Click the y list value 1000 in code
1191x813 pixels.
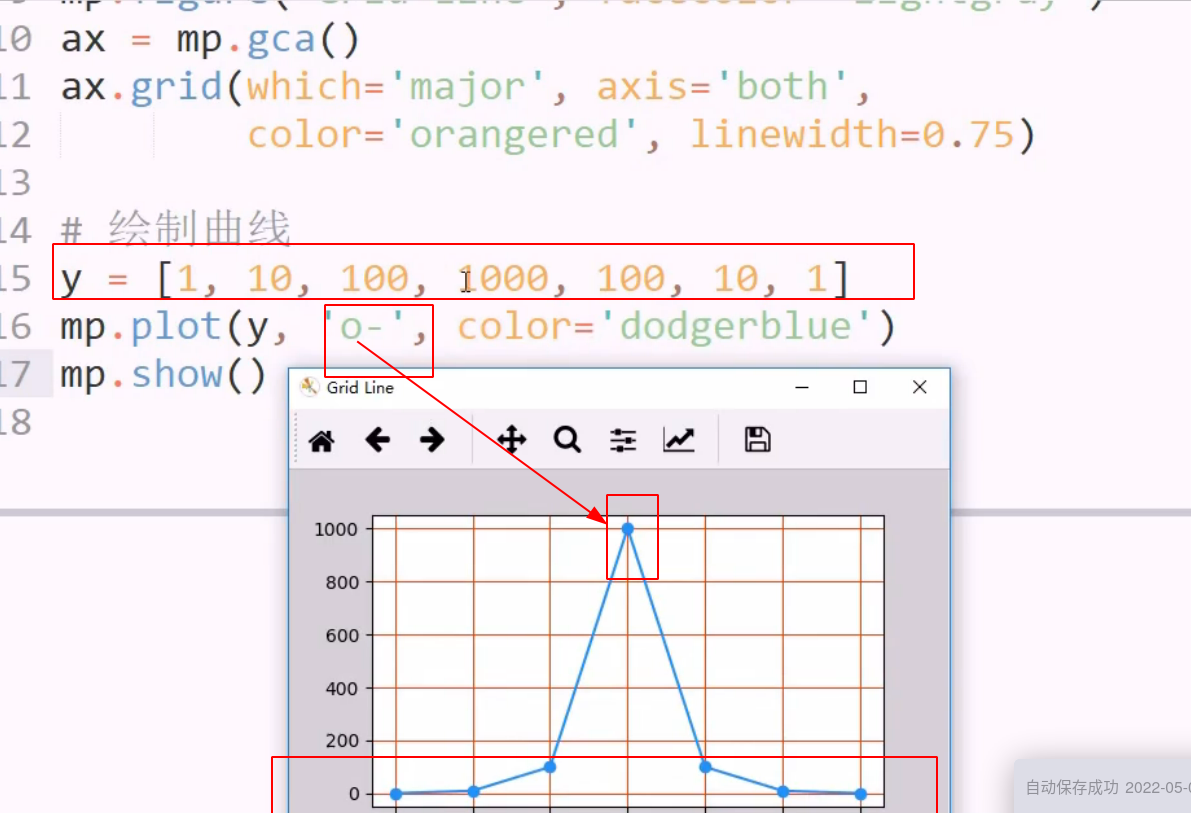point(502,278)
